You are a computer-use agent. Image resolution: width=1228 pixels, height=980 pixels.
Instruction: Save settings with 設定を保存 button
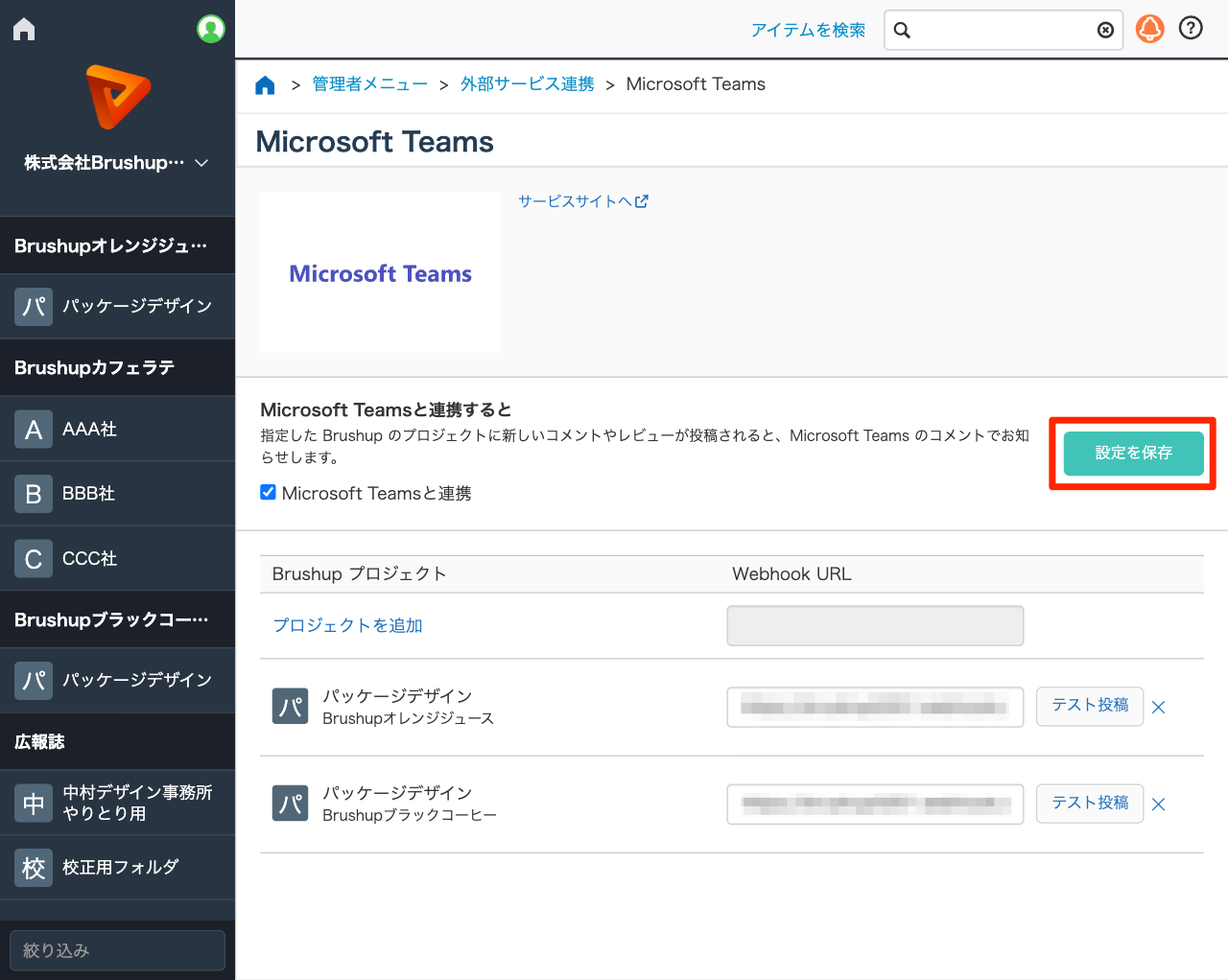[x=1133, y=453]
